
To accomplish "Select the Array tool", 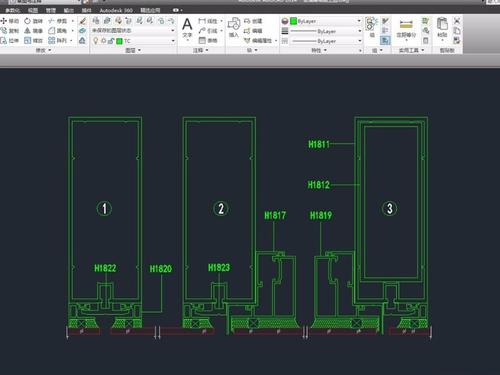I will point(58,41).
